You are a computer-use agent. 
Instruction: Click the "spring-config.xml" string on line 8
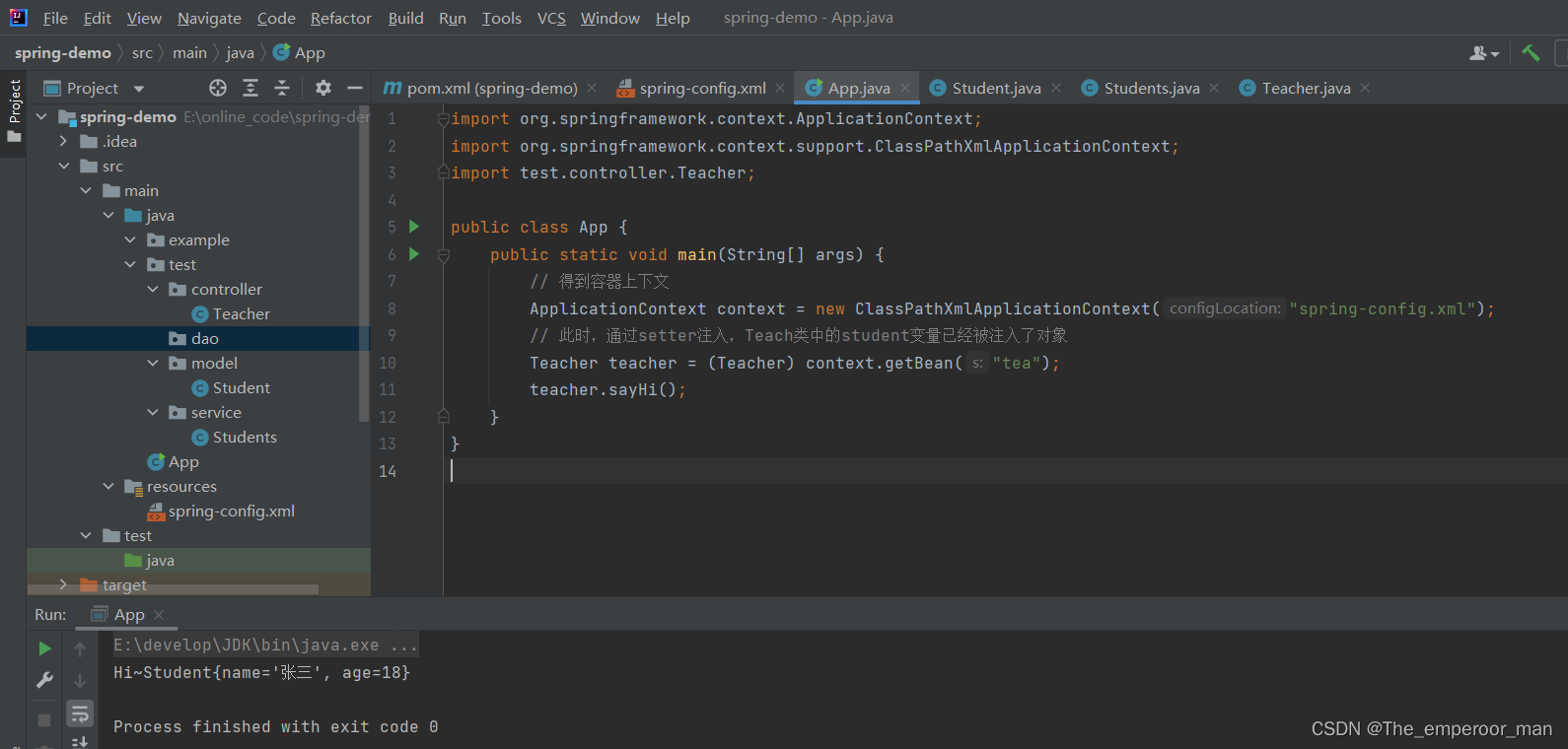1383,308
